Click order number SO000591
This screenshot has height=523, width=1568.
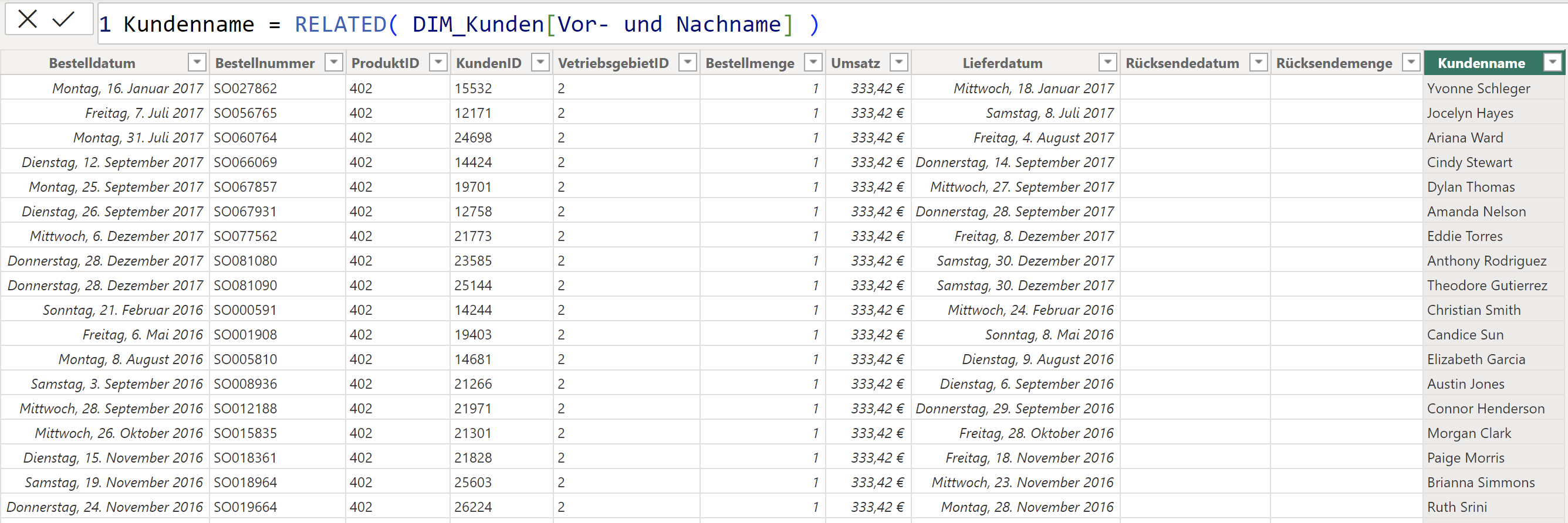245,310
